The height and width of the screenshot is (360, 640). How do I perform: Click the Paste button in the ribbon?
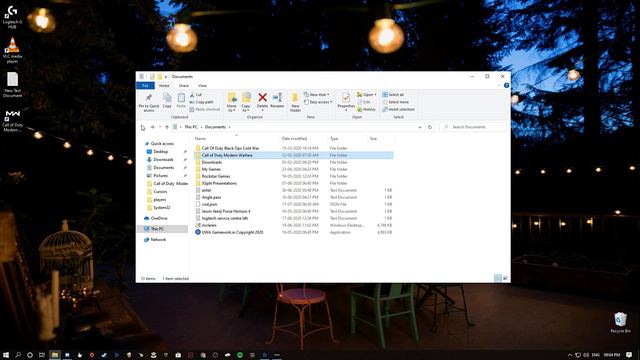pos(181,100)
